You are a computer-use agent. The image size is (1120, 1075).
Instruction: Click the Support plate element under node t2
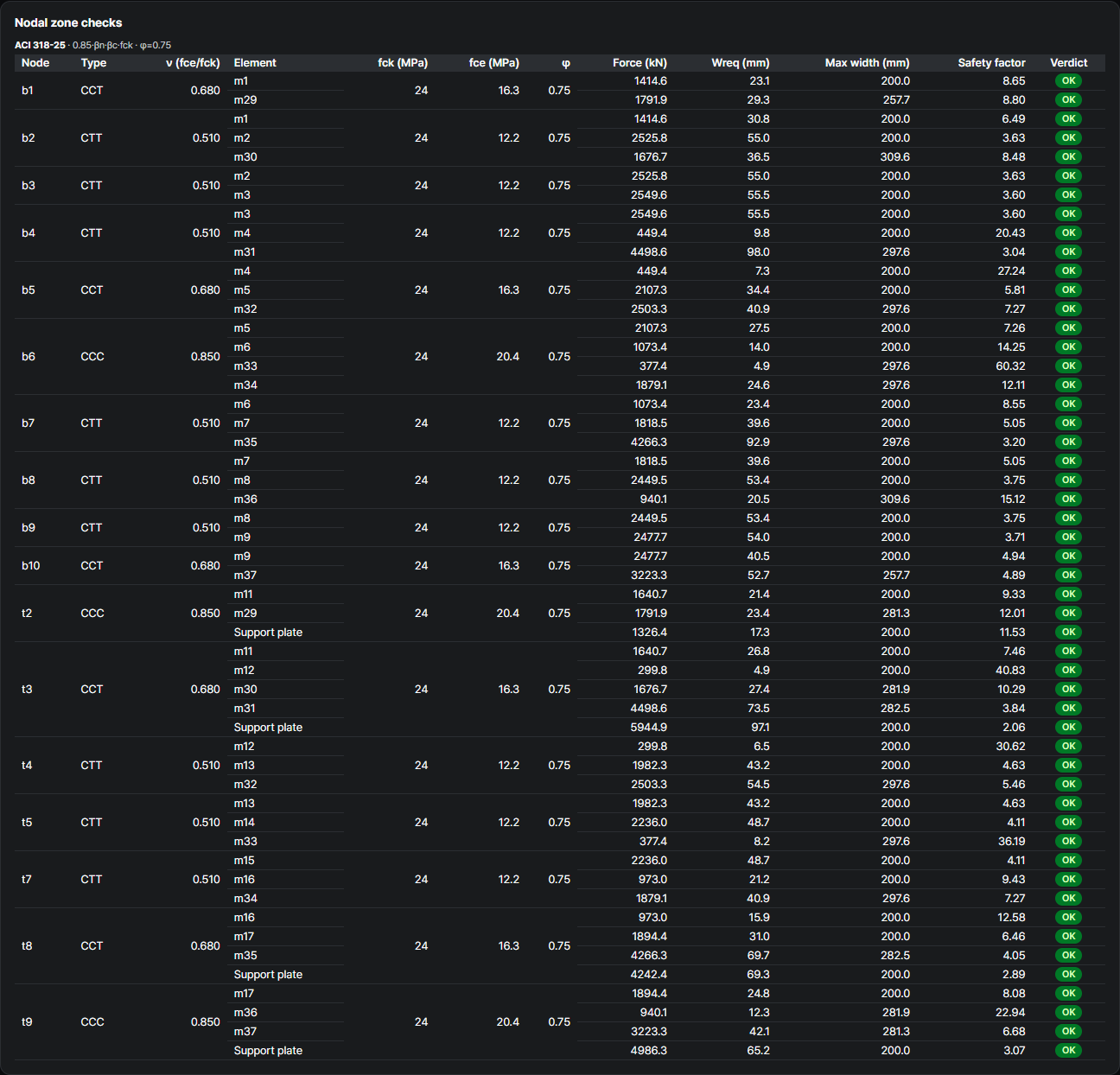click(x=268, y=632)
